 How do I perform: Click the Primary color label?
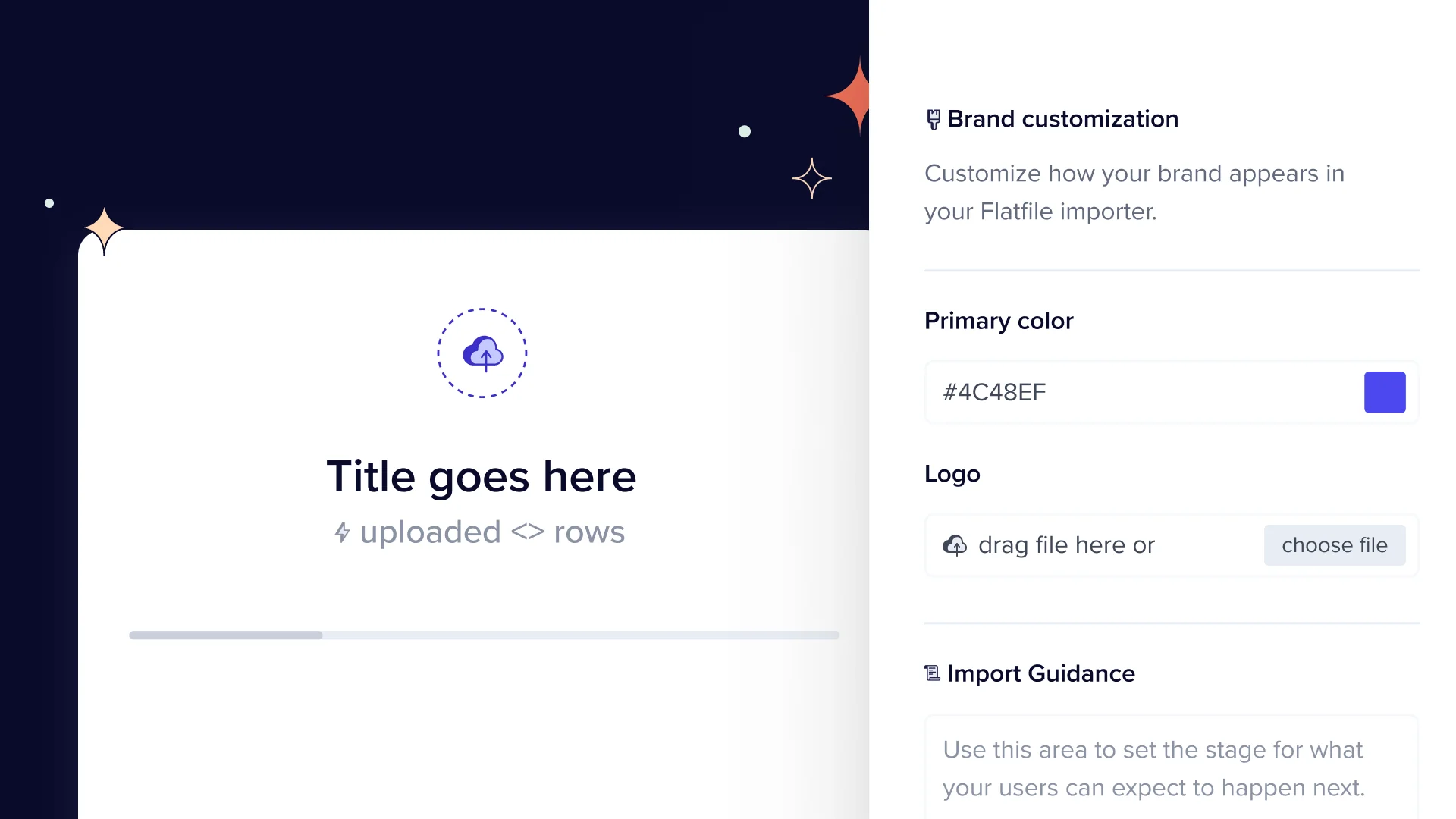[x=999, y=321]
